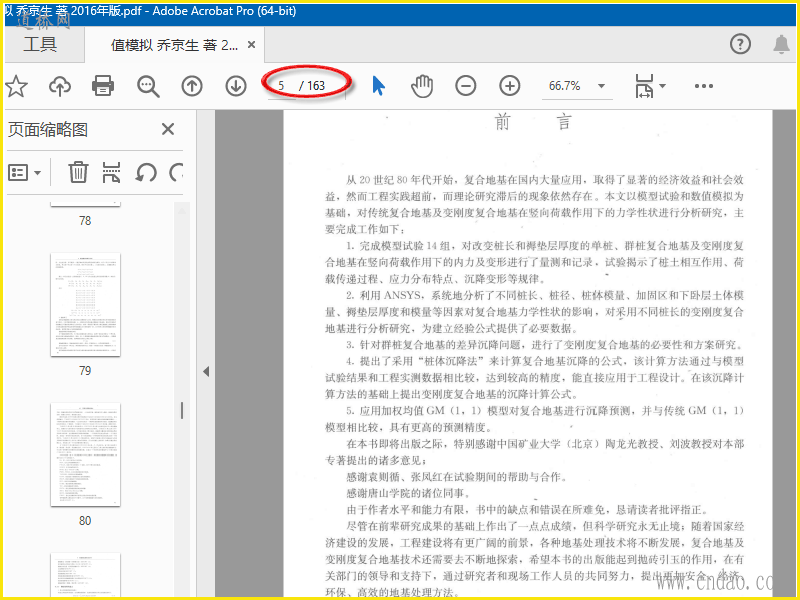Select the thumbnail below page 80
800x600 pixels.
85,574
